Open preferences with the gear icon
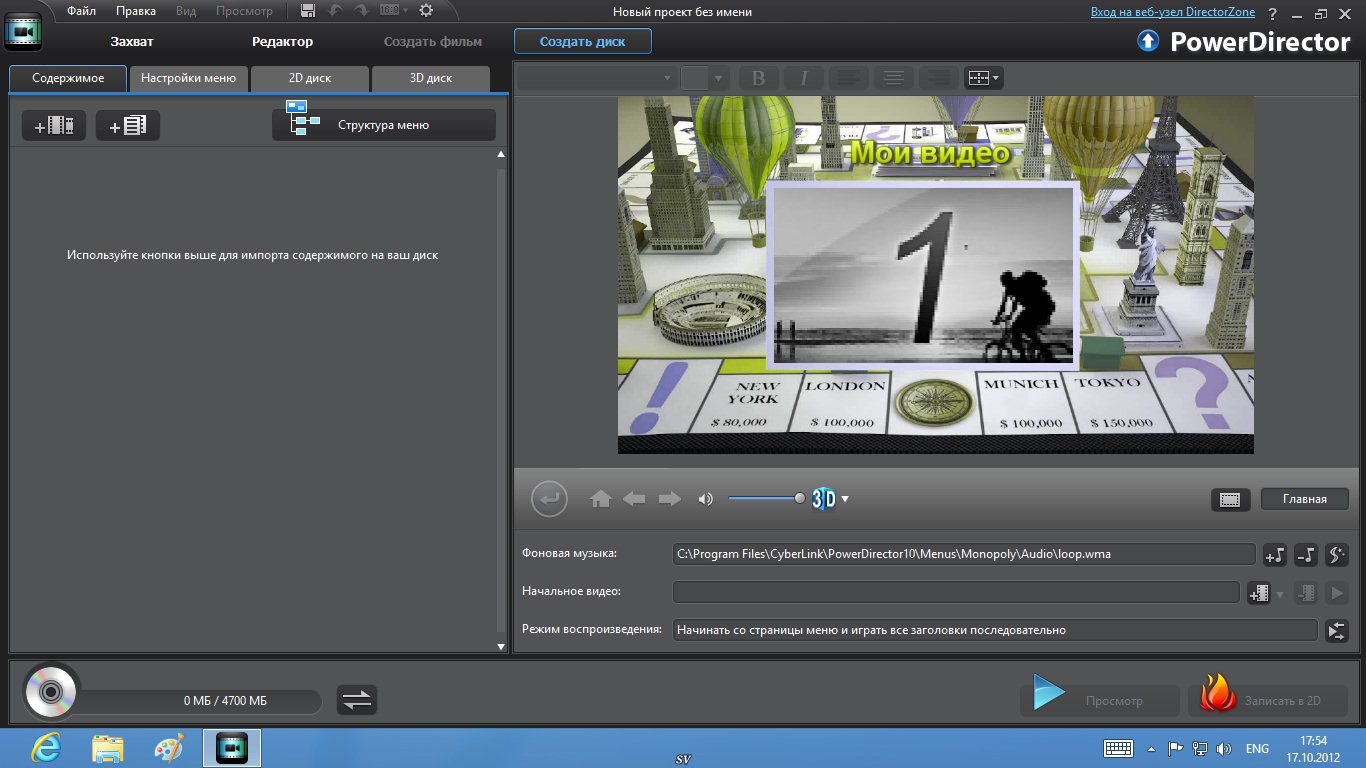This screenshot has height=768, width=1366. pos(426,11)
